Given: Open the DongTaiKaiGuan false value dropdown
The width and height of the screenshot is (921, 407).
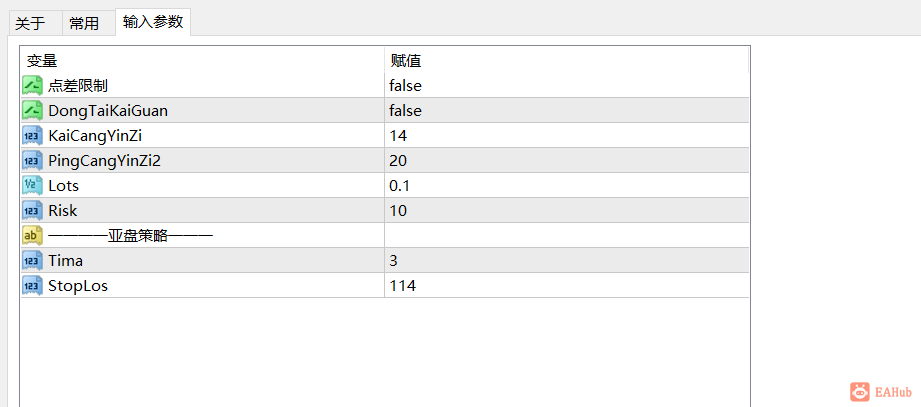Looking at the screenshot, I should tap(567, 110).
